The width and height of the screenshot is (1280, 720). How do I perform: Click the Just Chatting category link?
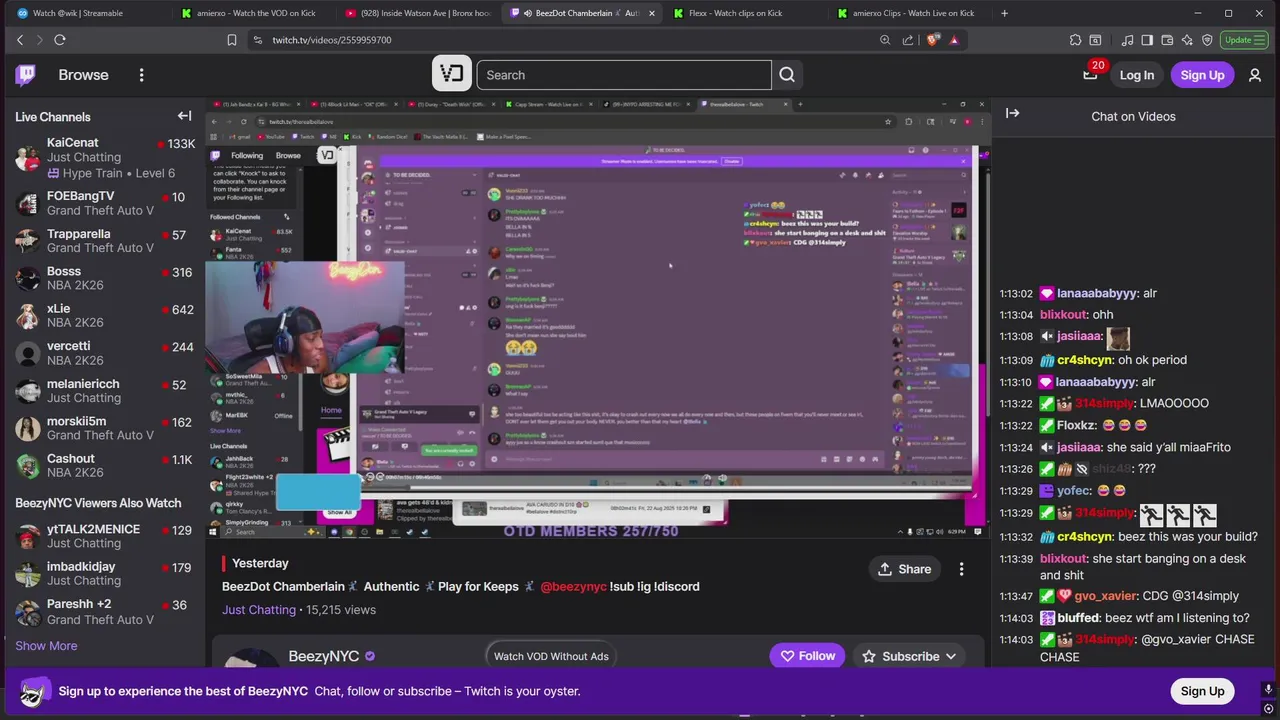[259, 609]
